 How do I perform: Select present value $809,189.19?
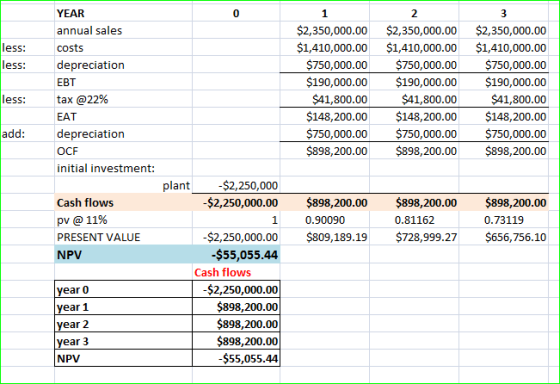point(337,238)
